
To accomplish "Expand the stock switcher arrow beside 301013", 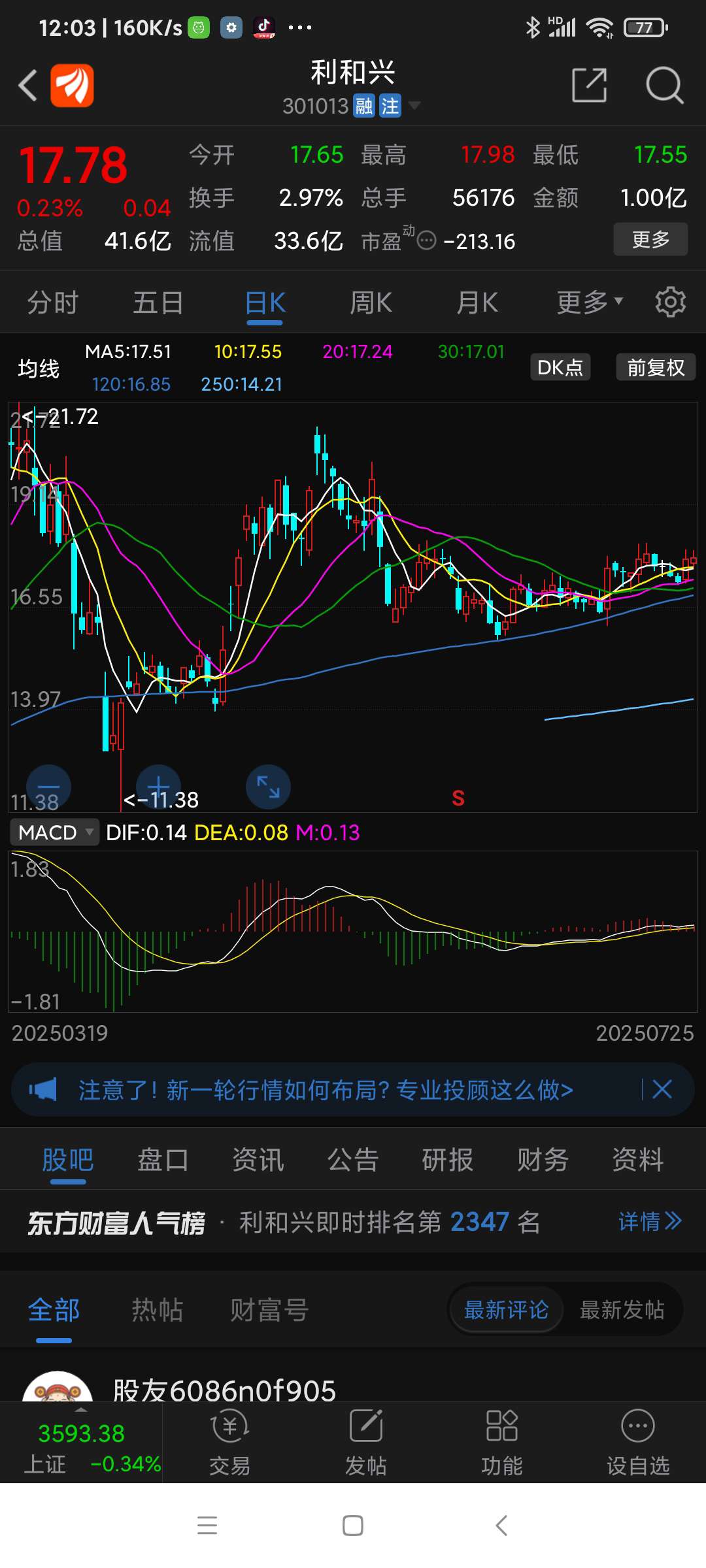I will (x=414, y=105).
